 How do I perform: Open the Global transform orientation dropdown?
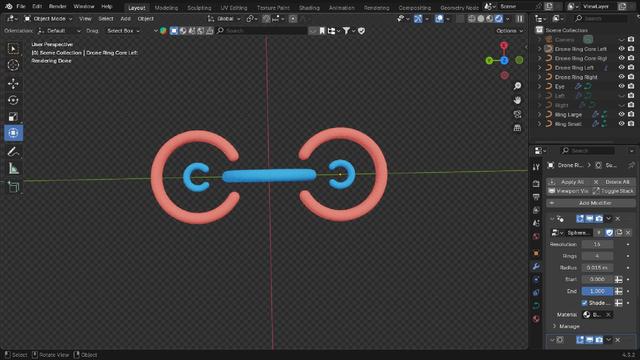point(224,19)
